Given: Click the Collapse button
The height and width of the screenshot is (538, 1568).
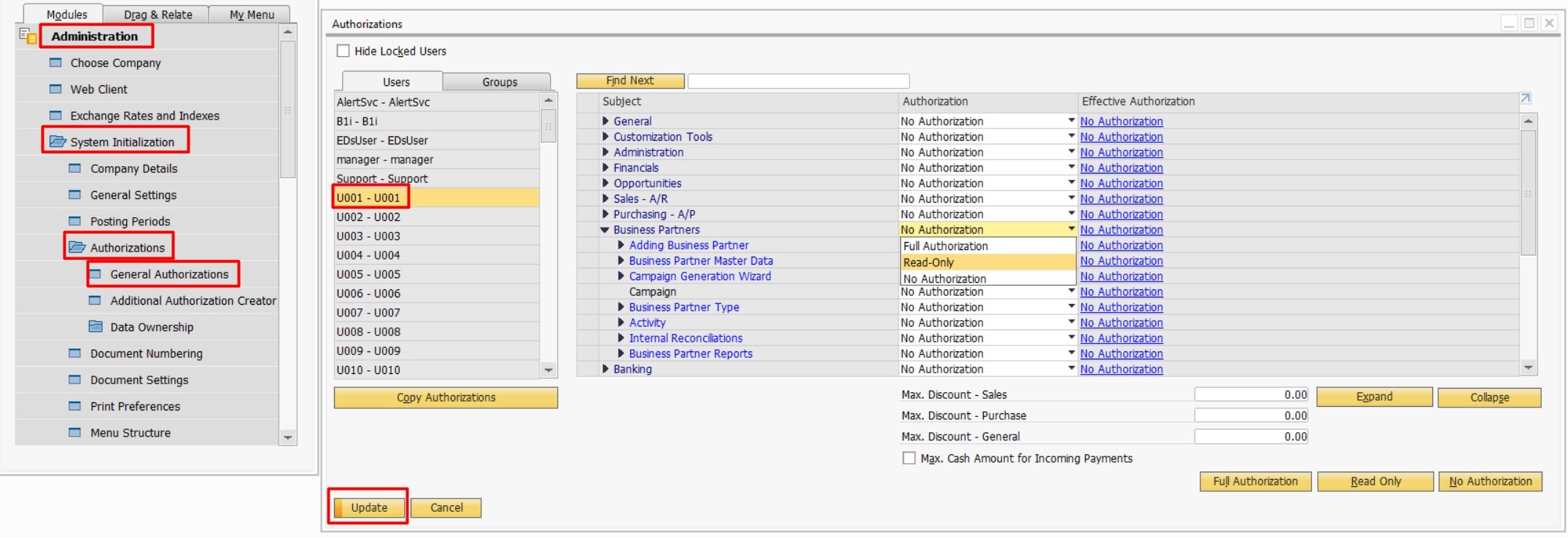Looking at the screenshot, I should 1489,397.
